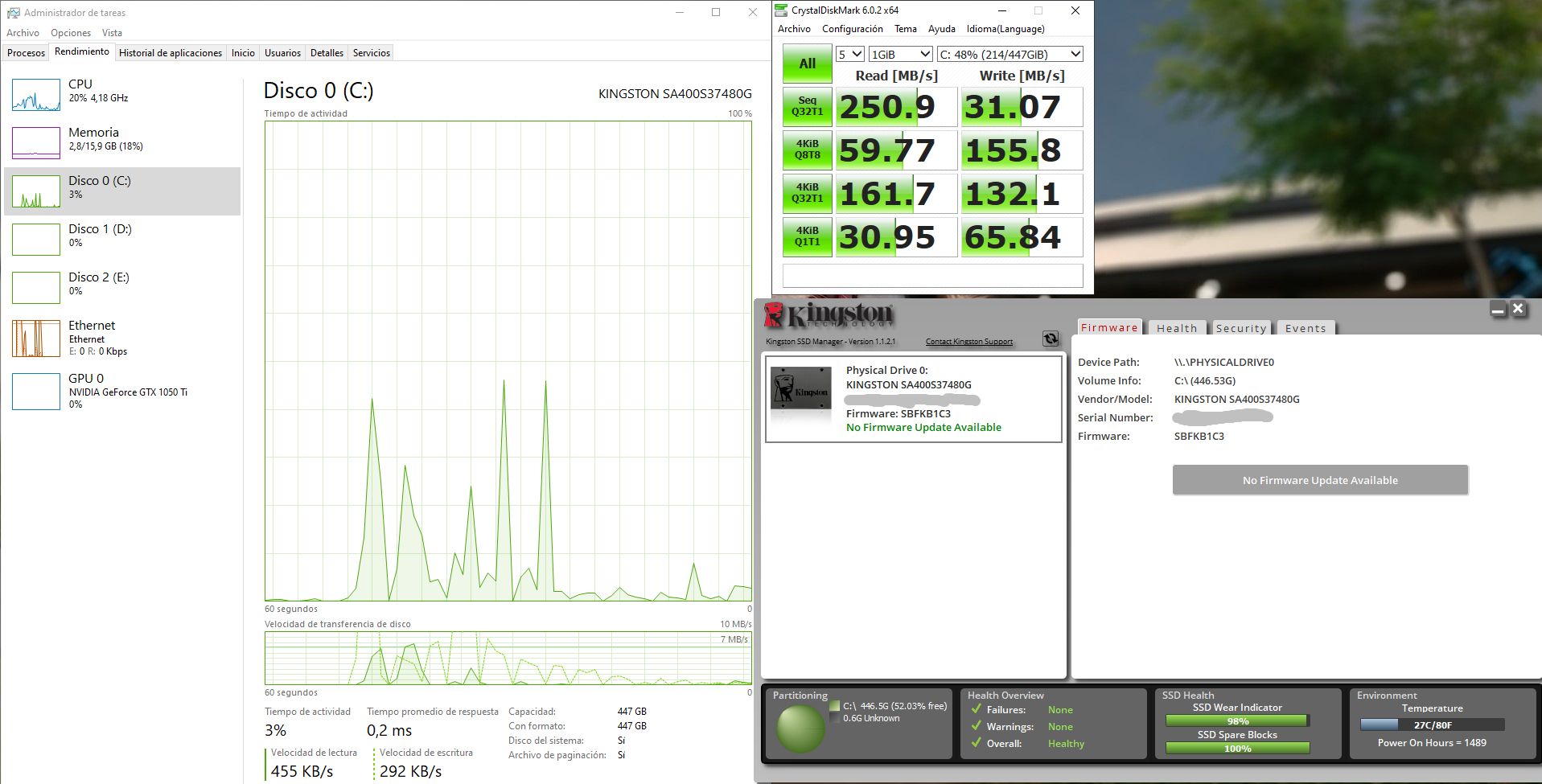Open the Tema menu in CrystalDiskMark

click(x=906, y=29)
